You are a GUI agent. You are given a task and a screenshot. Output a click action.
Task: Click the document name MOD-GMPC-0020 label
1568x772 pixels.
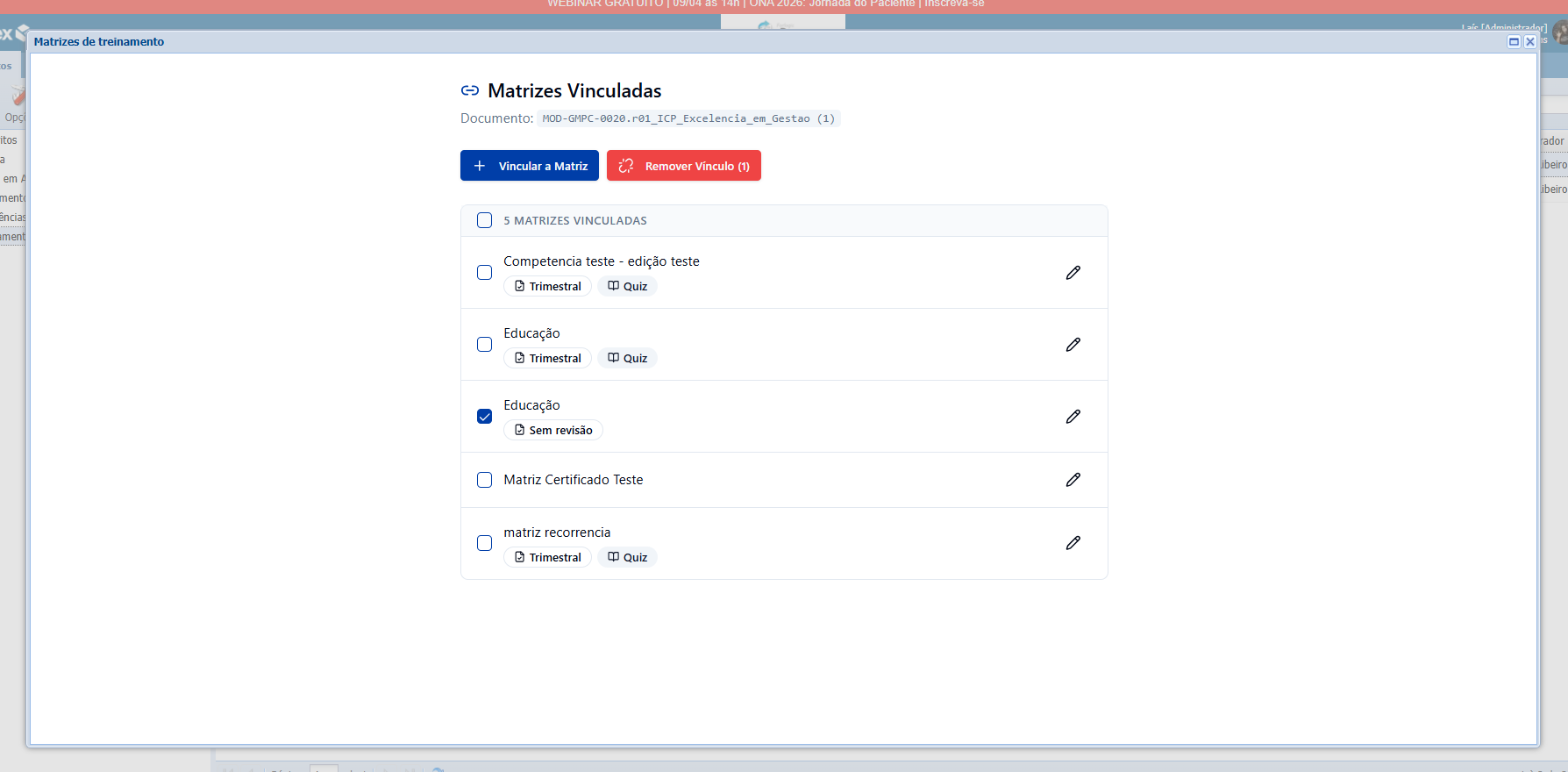pos(688,118)
